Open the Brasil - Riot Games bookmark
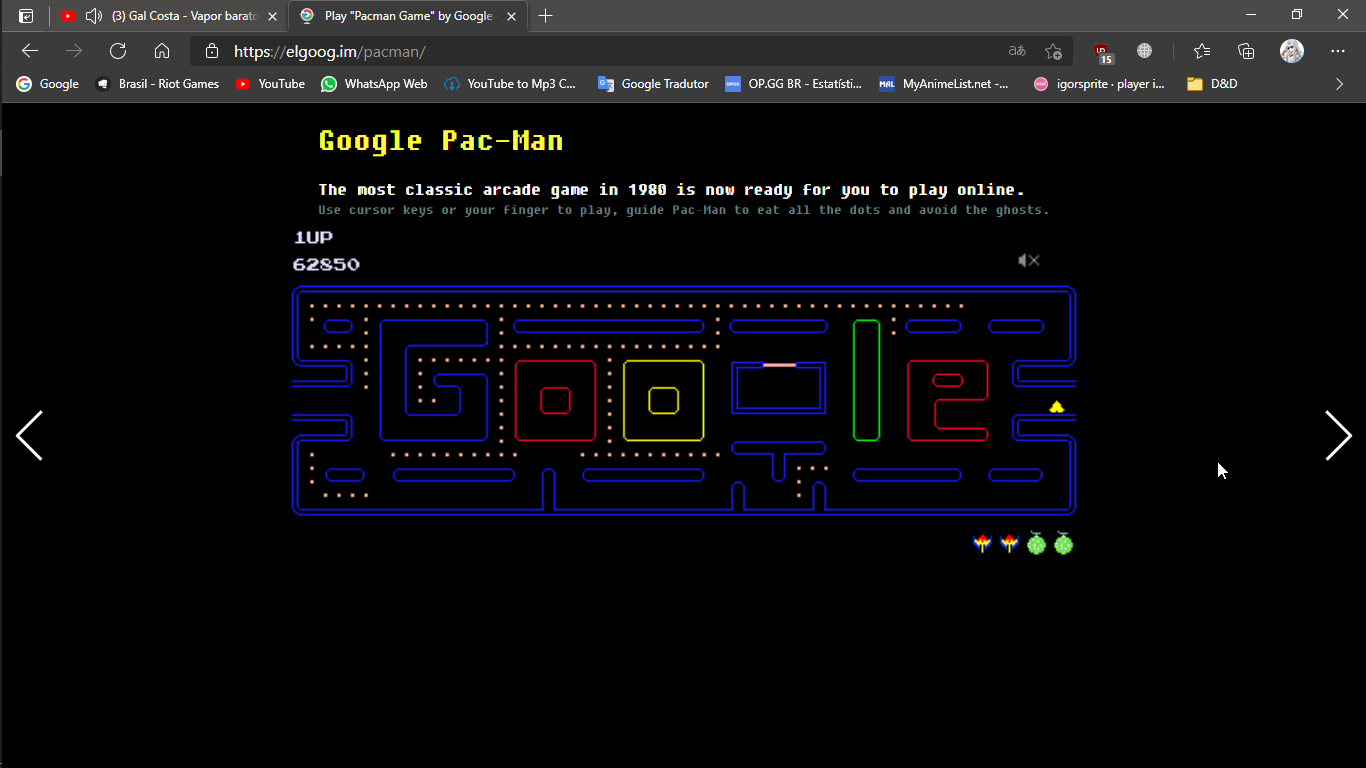 (x=157, y=84)
